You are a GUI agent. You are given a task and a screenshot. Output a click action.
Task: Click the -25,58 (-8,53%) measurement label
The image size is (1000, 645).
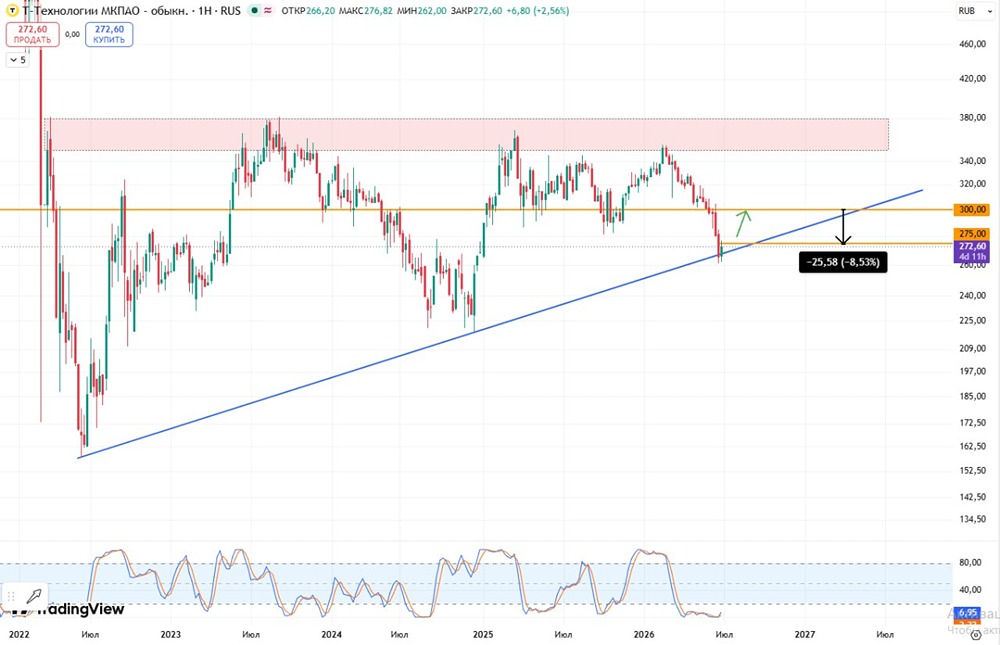point(842,262)
